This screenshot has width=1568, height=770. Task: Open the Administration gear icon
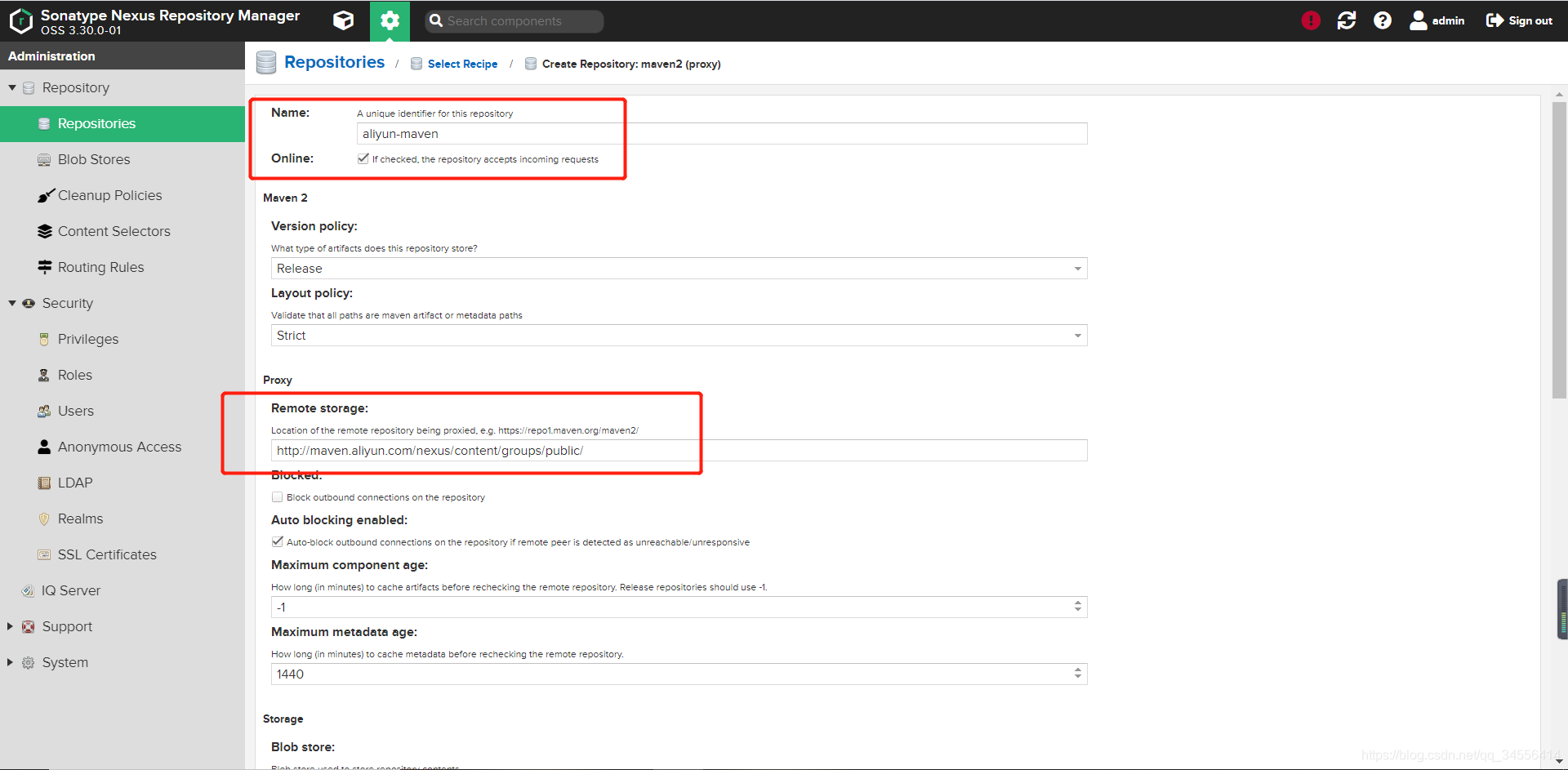pos(390,20)
